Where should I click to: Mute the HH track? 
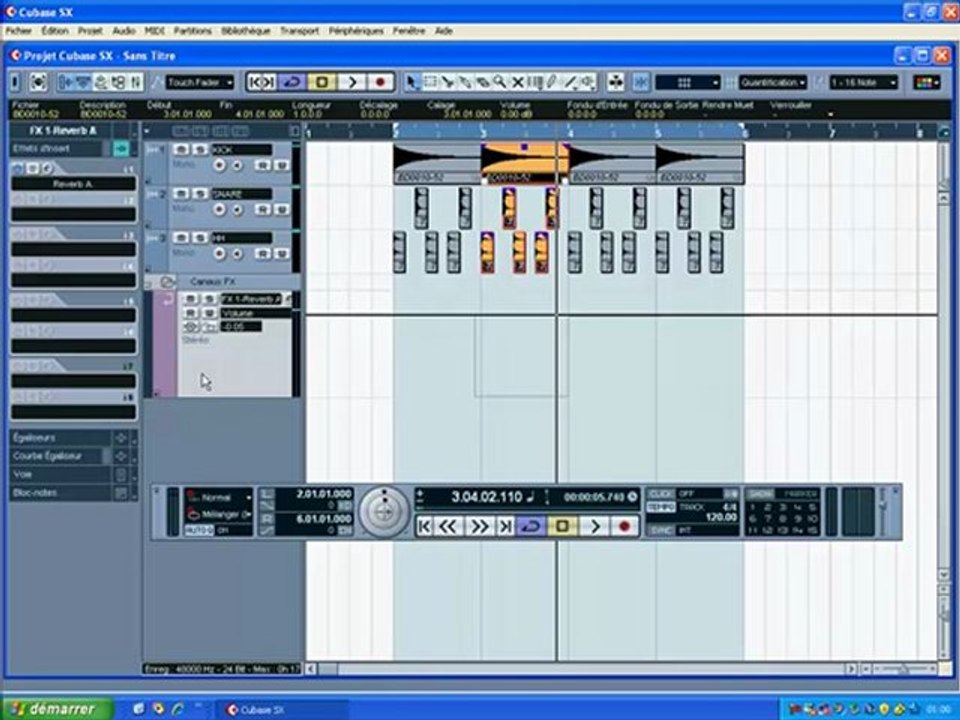(x=181, y=238)
